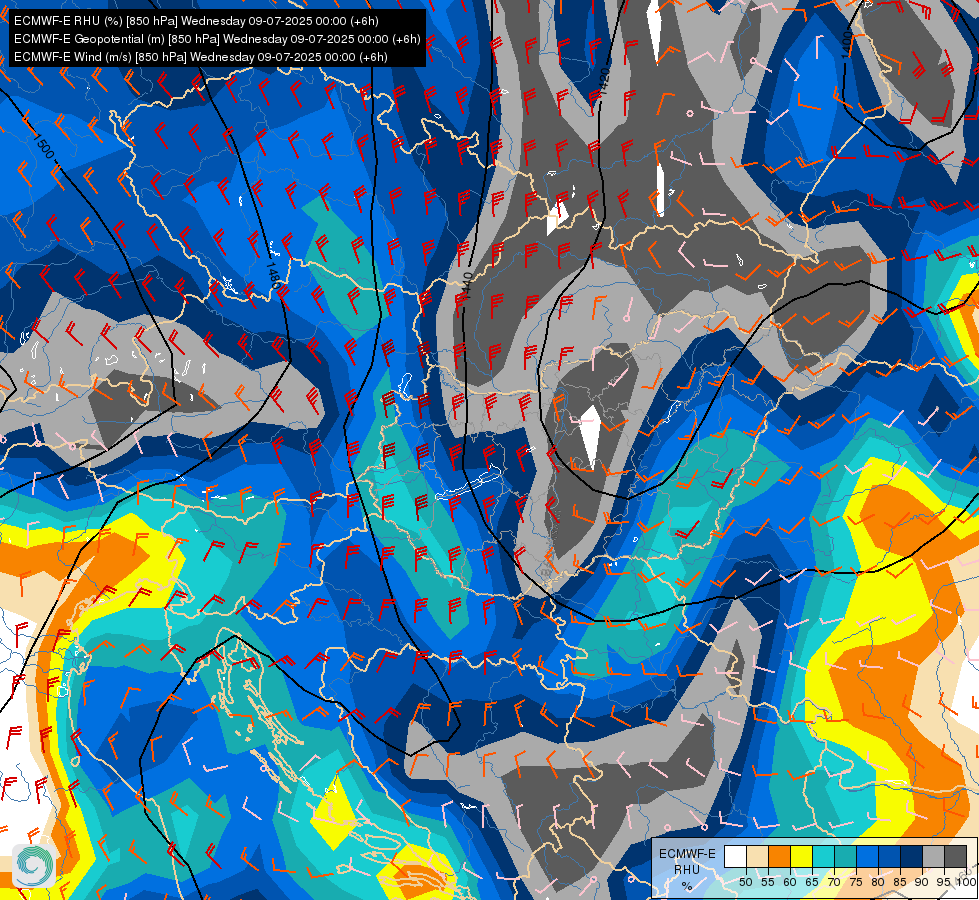Screen dimensions: 979x900
Task: Click the 1400 contour label
Action: [x=846, y=45]
